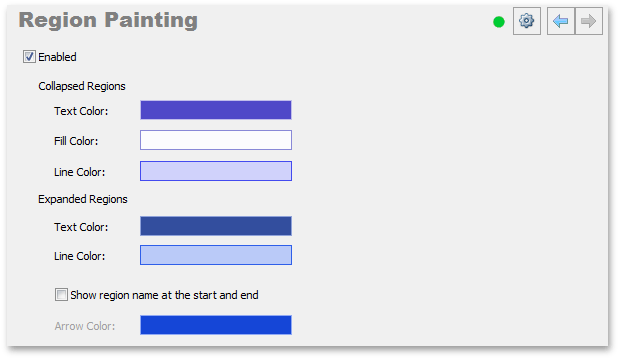Open the settings gear menu
This screenshot has height=361, width=621.
point(527,21)
